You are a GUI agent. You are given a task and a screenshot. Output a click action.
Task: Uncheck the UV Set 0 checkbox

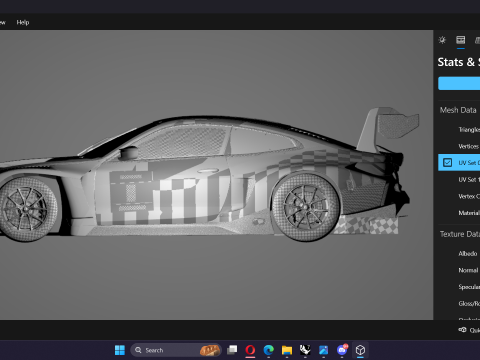(447, 163)
